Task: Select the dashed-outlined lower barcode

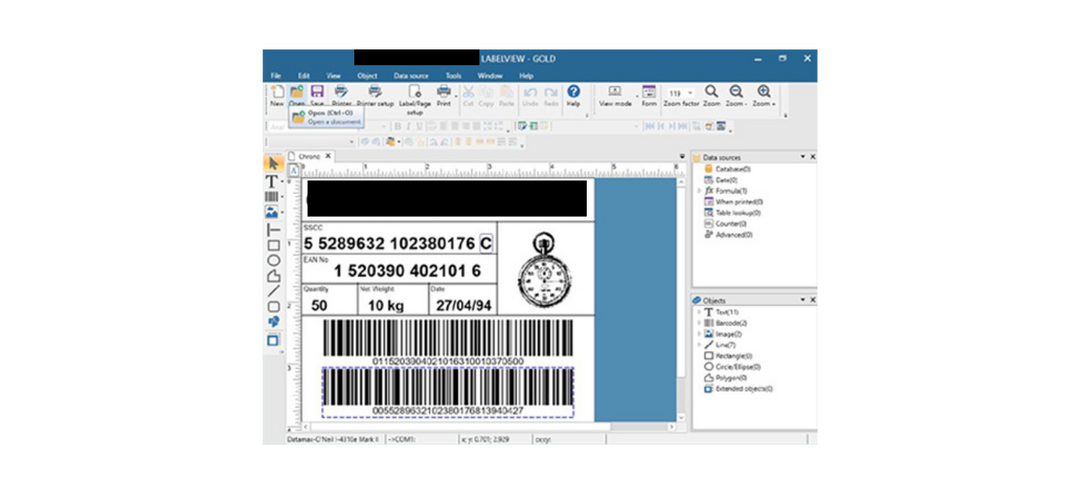Action: point(448,391)
